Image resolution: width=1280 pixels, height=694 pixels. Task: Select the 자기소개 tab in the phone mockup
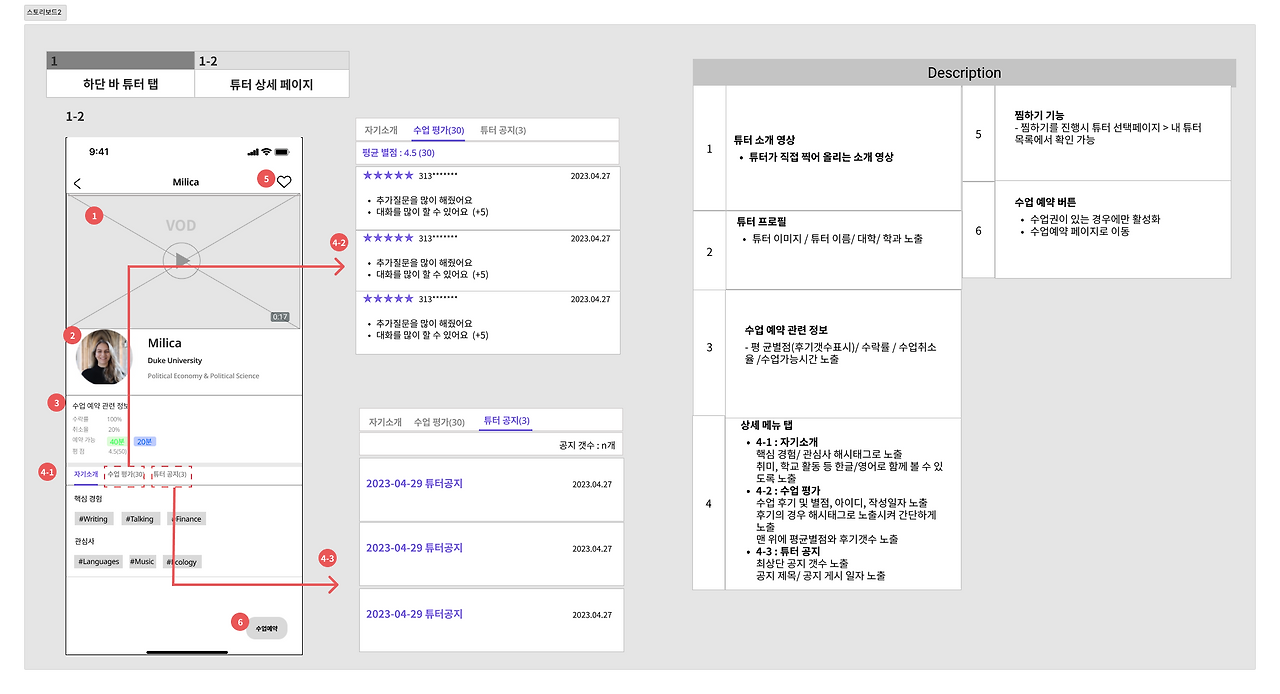click(86, 474)
